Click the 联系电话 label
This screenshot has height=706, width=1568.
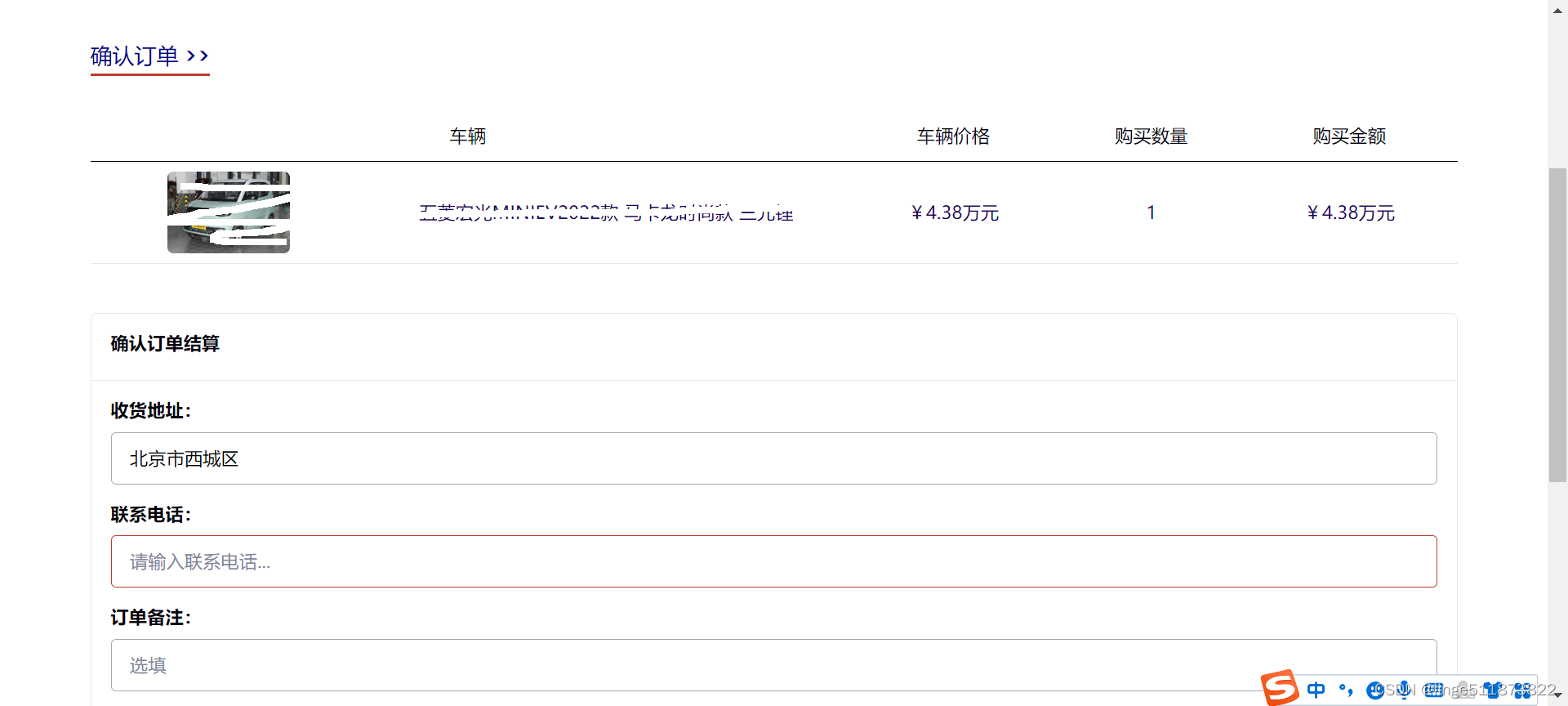coord(150,515)
